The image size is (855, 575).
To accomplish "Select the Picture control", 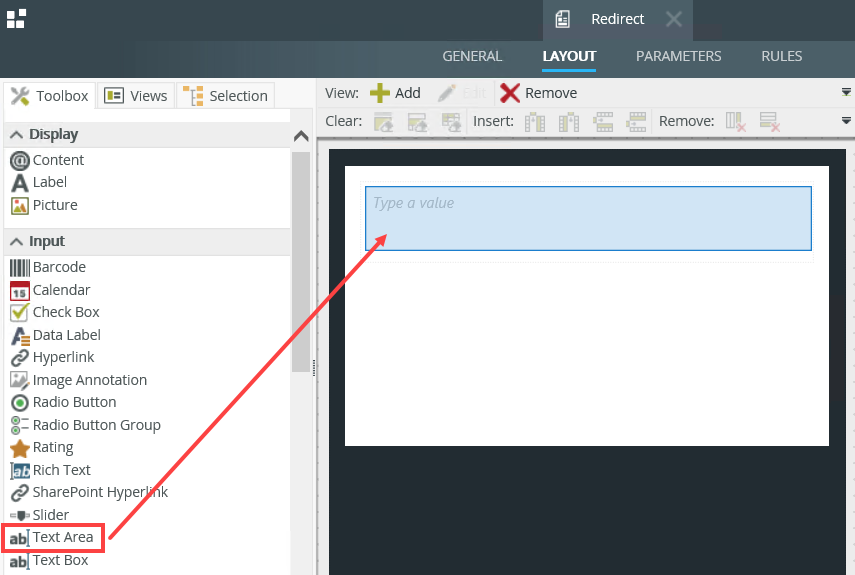I will (x=44, y=205).
